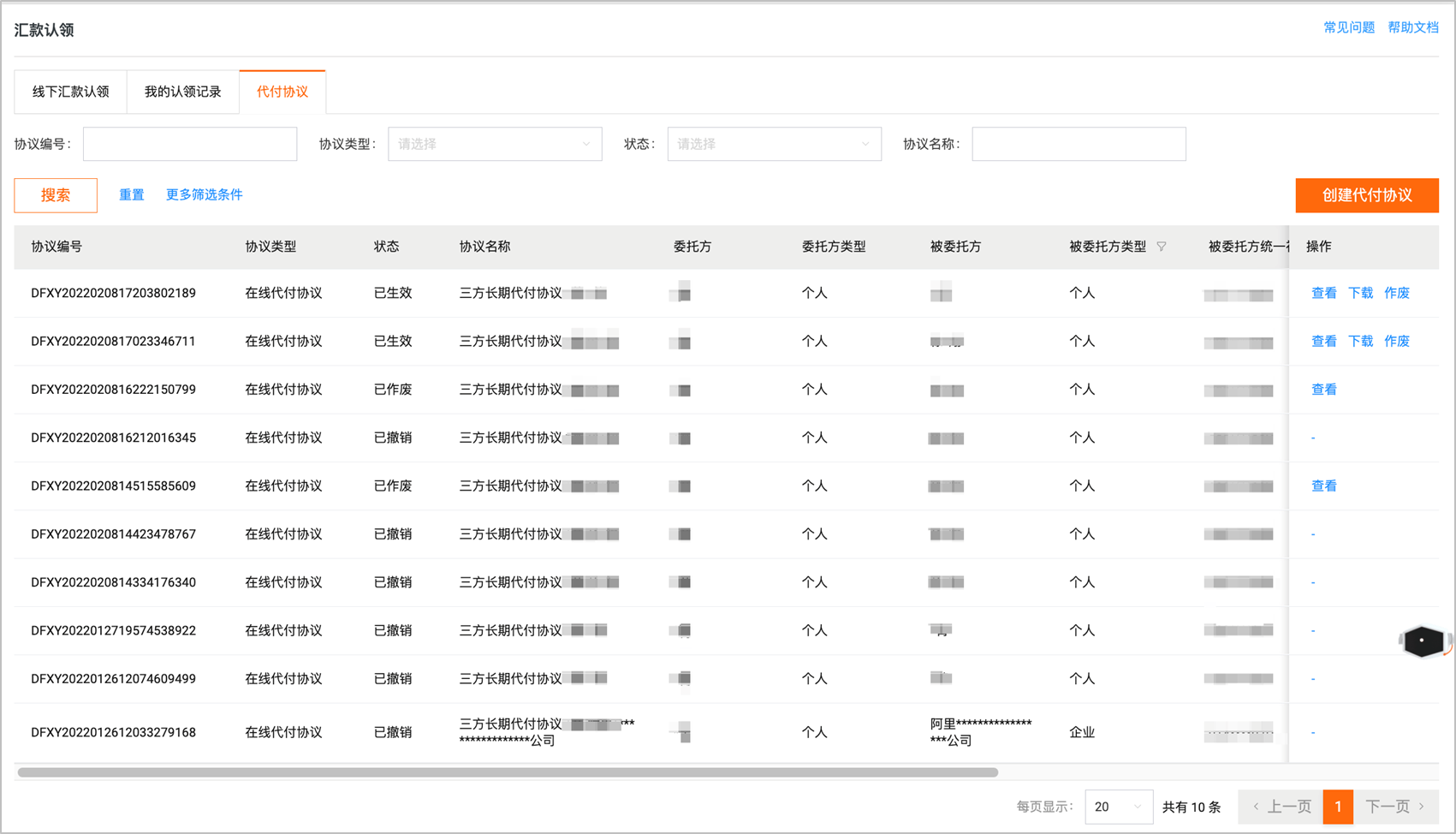Click agreement number DFXY2022020814423478767

[x=114, y=534]
